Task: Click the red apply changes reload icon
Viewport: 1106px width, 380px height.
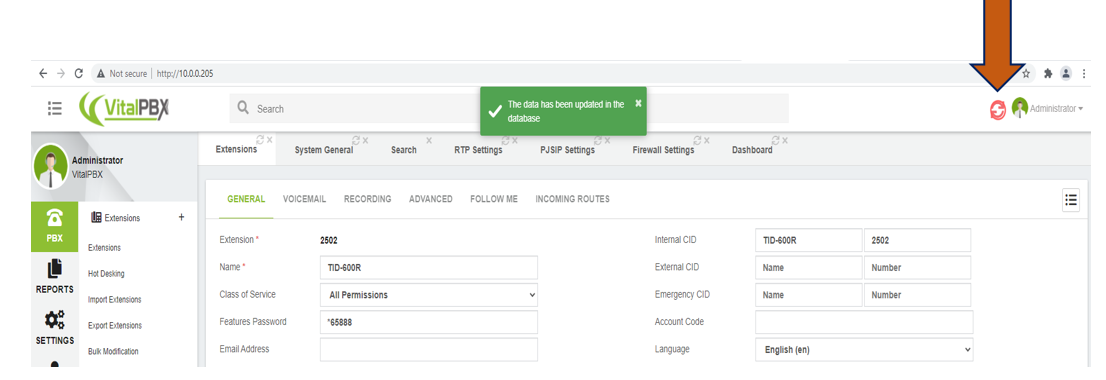Action: point(997,109)
